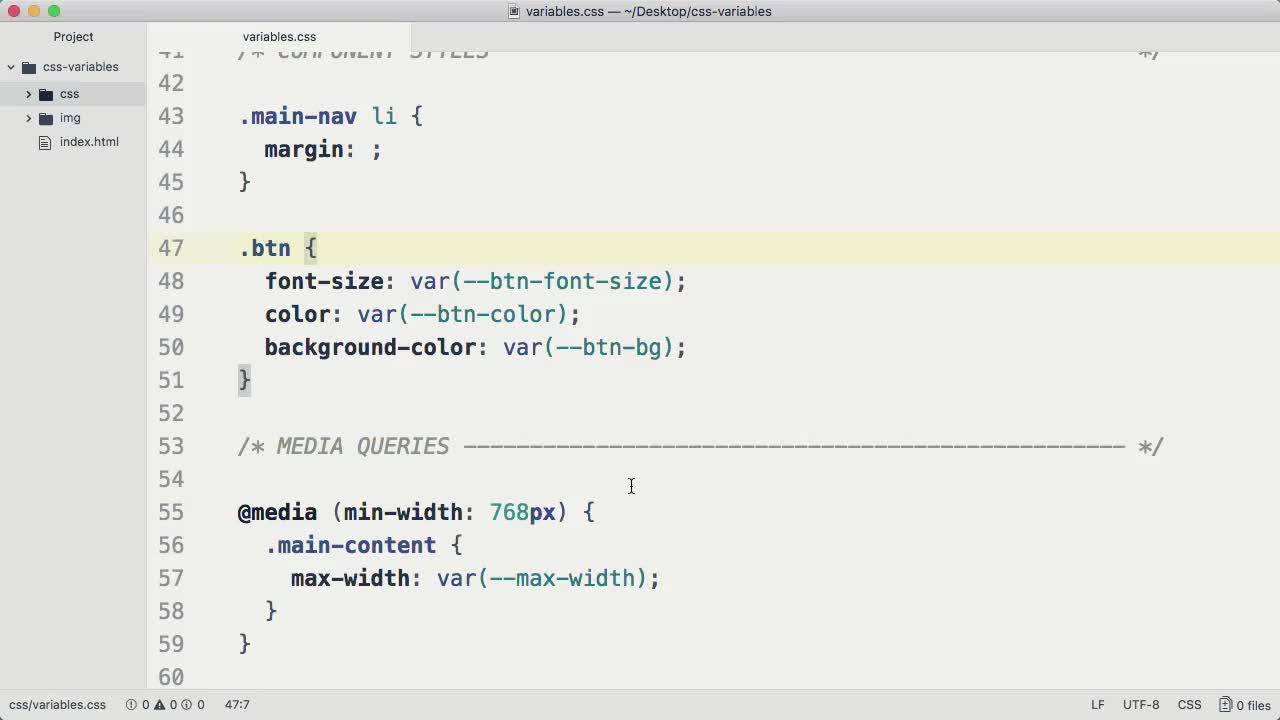Open the LF line-ending selector
1280x720 pixels.
coord(1097,704)
